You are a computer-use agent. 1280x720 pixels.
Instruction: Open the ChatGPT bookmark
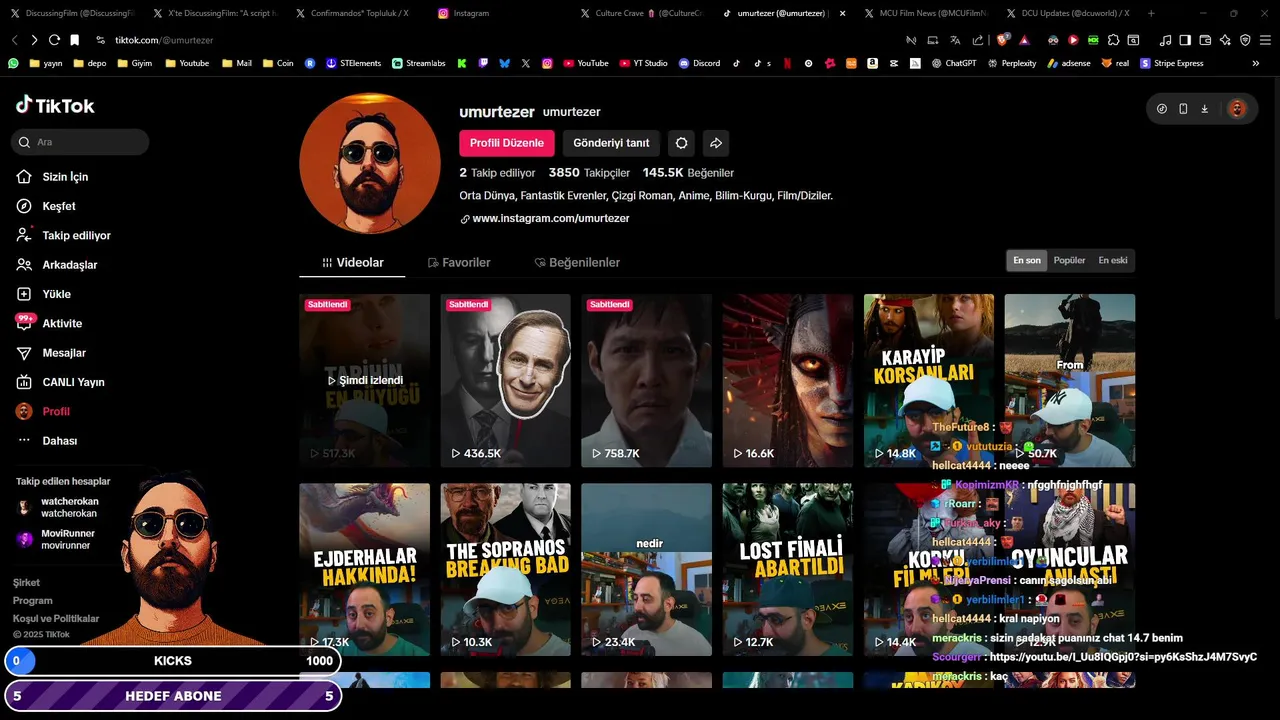click(x=954, y=63)
